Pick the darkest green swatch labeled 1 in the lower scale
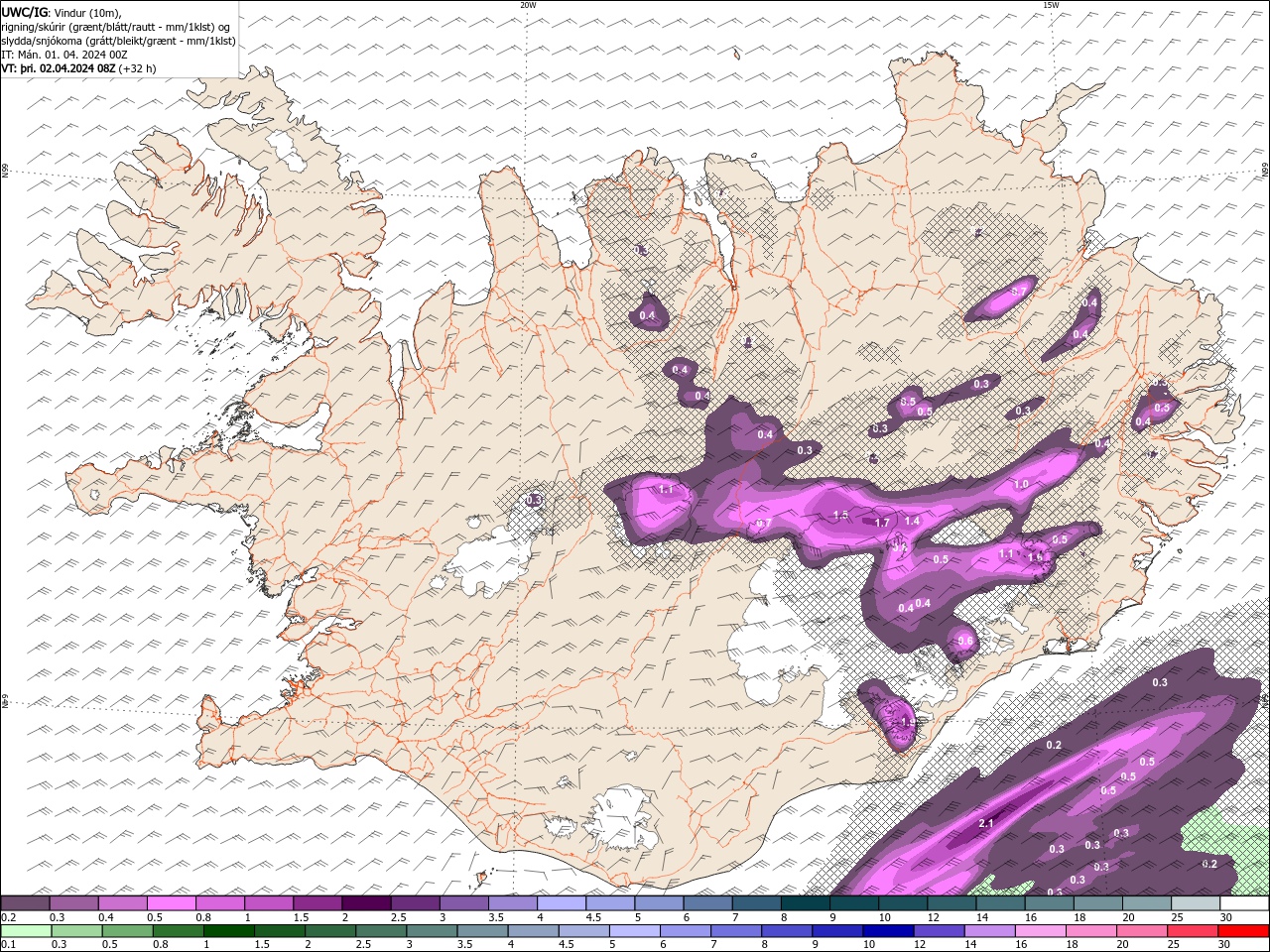Viewport: 1270px width, 952px height. [228, 931]
